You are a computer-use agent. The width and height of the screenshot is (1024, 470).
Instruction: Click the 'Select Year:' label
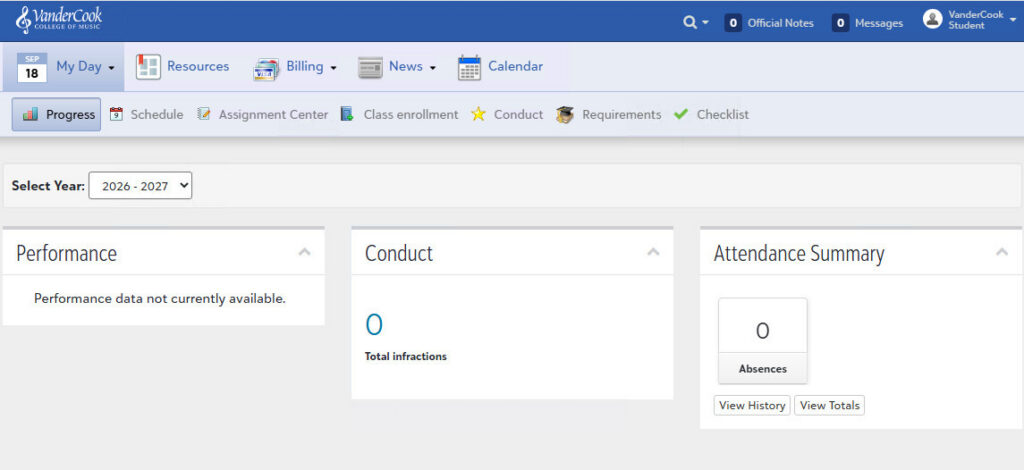click(x=48, y=186)
